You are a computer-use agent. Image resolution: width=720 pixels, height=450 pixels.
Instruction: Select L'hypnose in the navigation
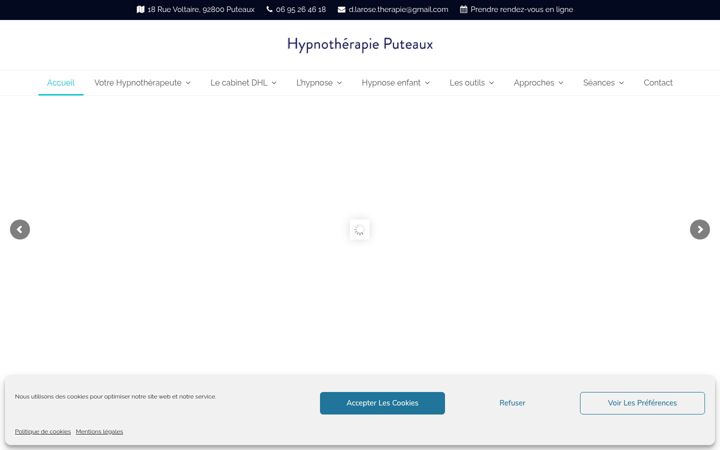[x=315, y=83]
